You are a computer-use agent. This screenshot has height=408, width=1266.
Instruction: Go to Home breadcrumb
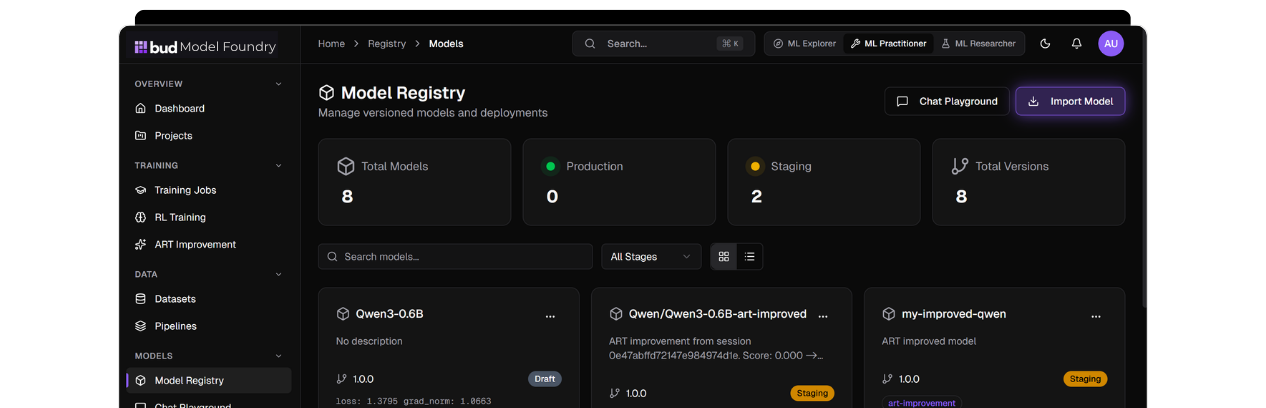331,44
